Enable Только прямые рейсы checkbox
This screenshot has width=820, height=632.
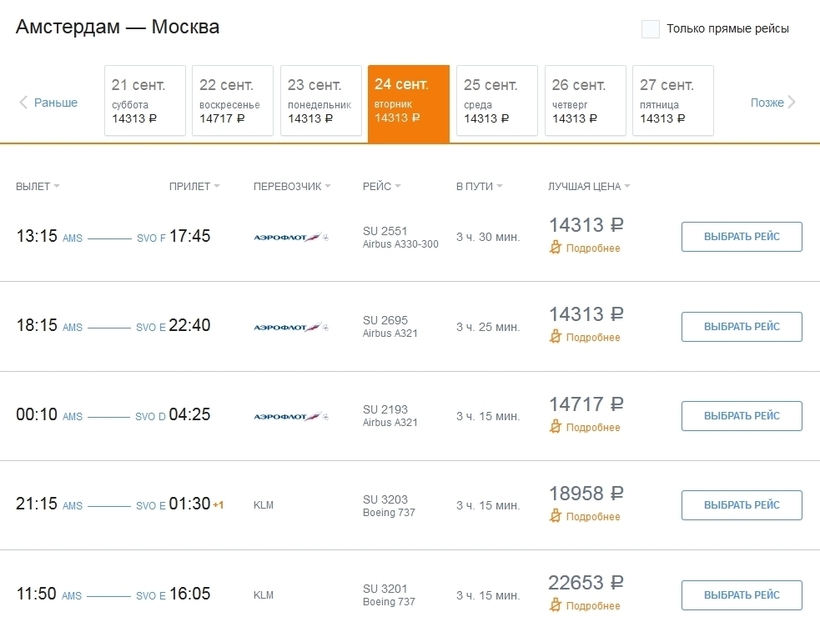click(650, 29)
